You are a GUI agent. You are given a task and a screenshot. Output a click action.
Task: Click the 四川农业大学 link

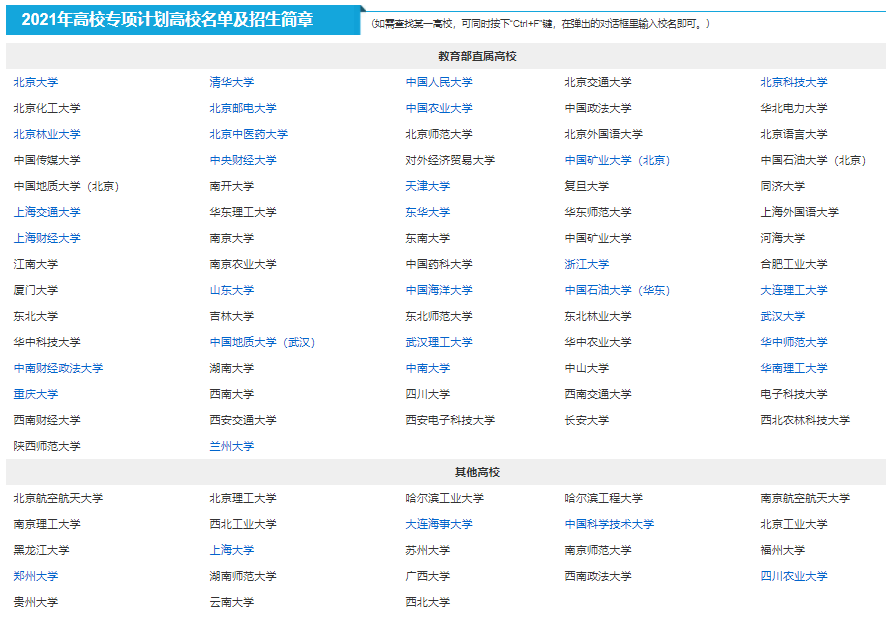(794, 576)
